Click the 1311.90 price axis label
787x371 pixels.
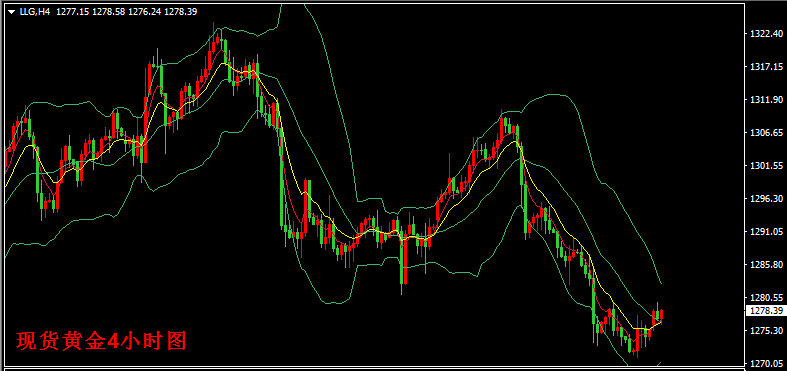tap(766, 100)
